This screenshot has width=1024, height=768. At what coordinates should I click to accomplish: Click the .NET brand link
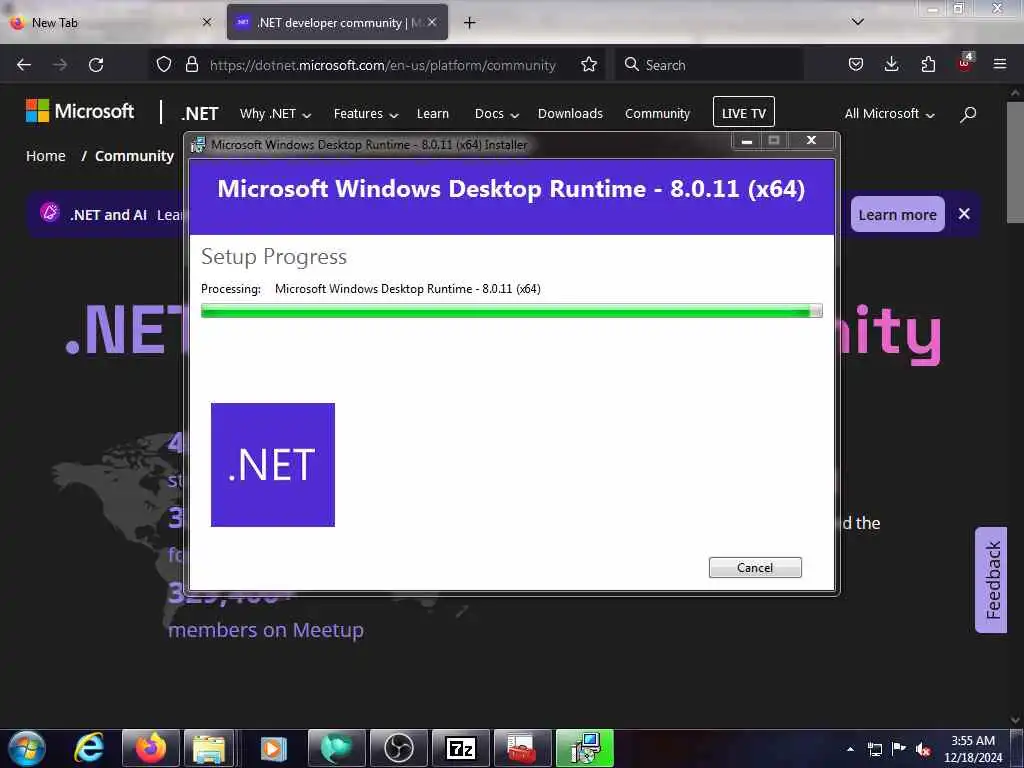(200, 114)
